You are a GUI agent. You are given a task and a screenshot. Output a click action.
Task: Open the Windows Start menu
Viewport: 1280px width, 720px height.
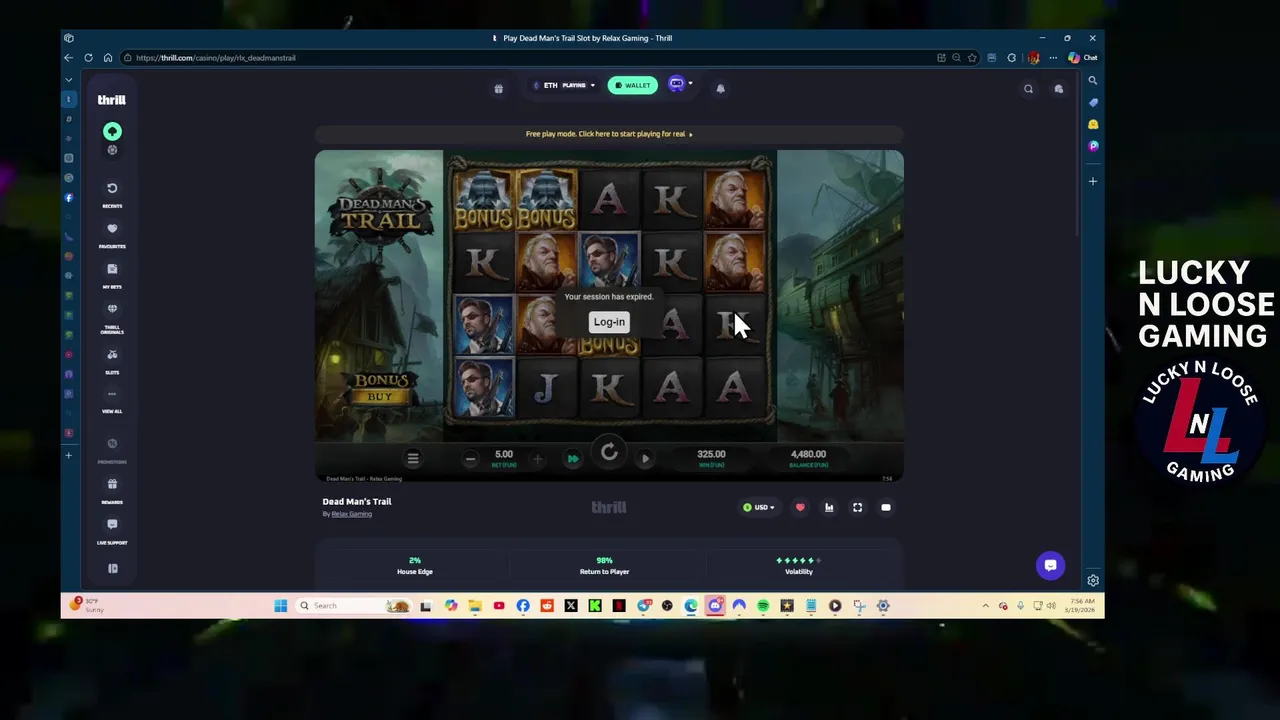(280, 606)
